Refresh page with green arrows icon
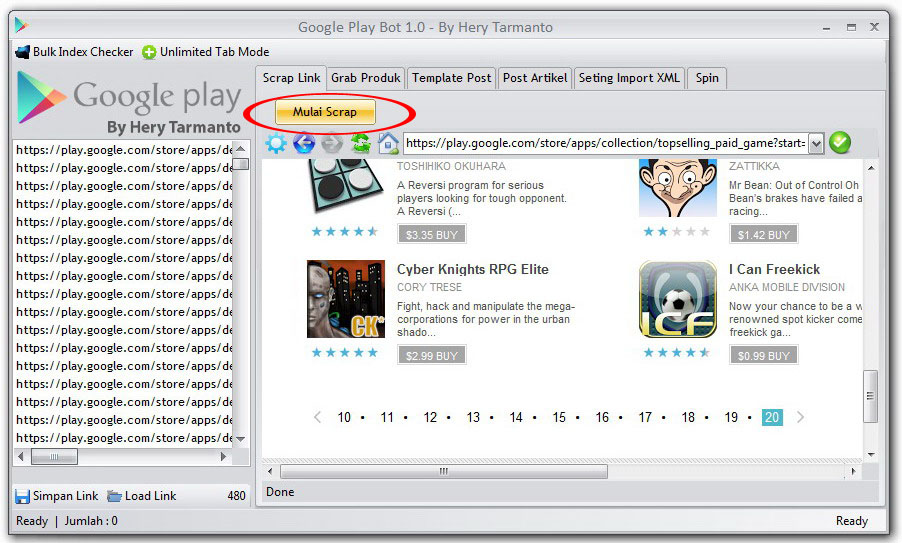This screenshot has width=902, height=543. [361, 143]
